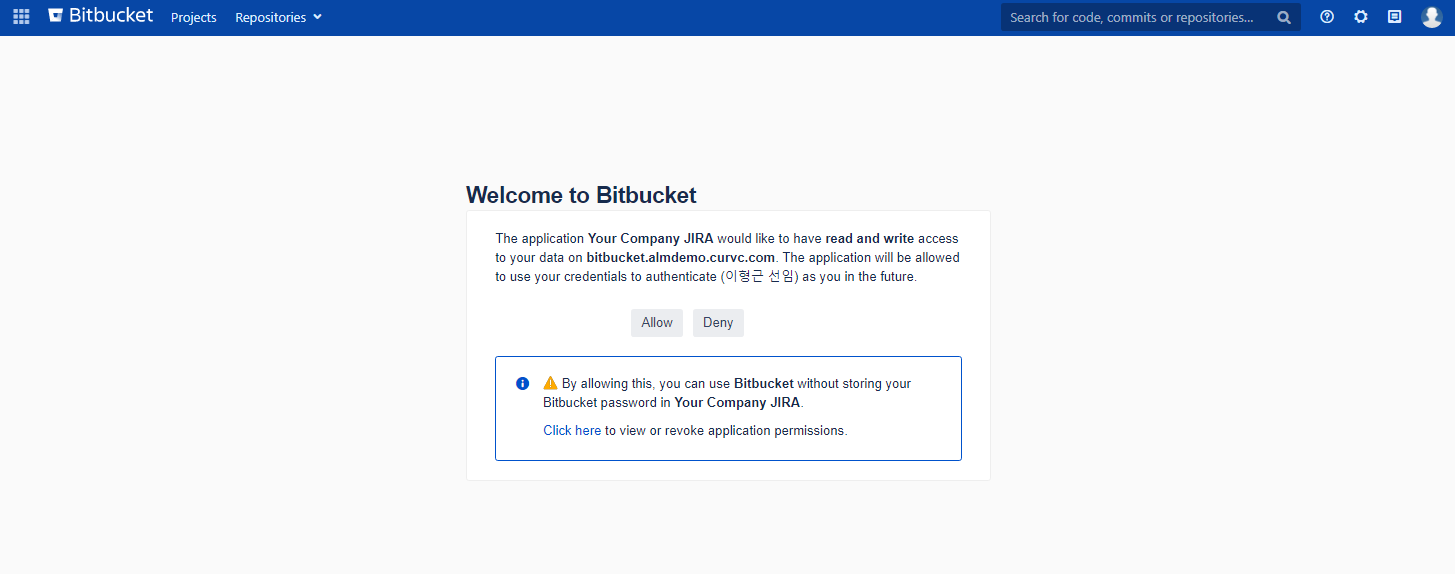Open the administration gear settings
The image size is (1455, 574).
1360,17
